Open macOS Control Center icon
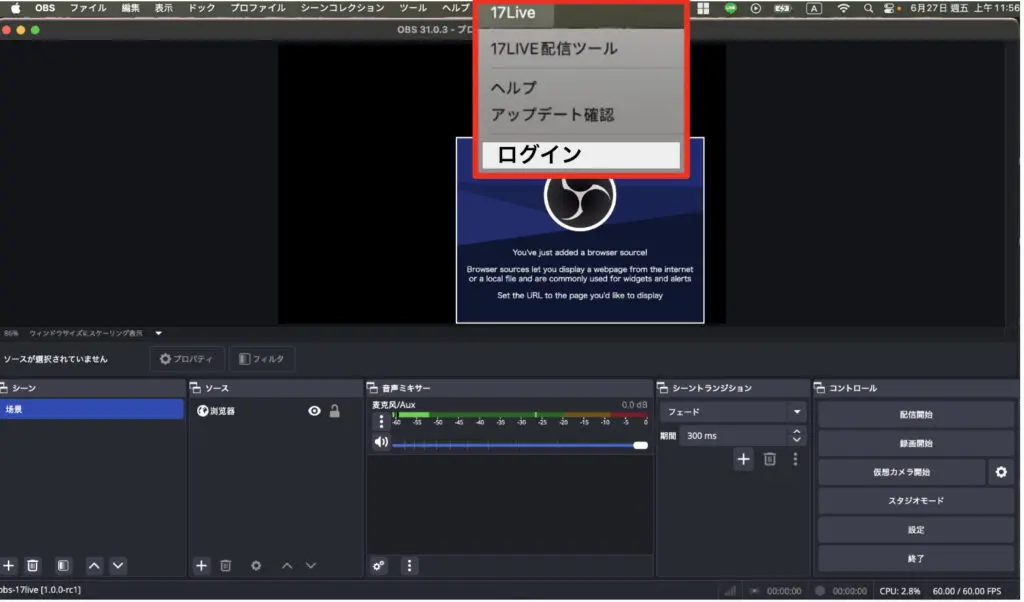The width and height of the screenshot is (1024, 602). click(x=891, y=8)
